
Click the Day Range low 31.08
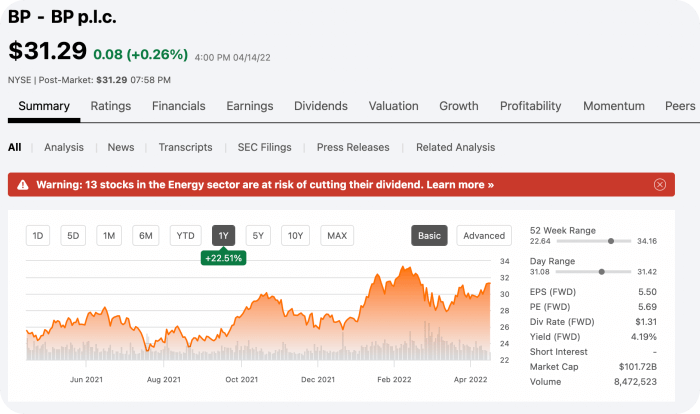click(x=539, y=272)
